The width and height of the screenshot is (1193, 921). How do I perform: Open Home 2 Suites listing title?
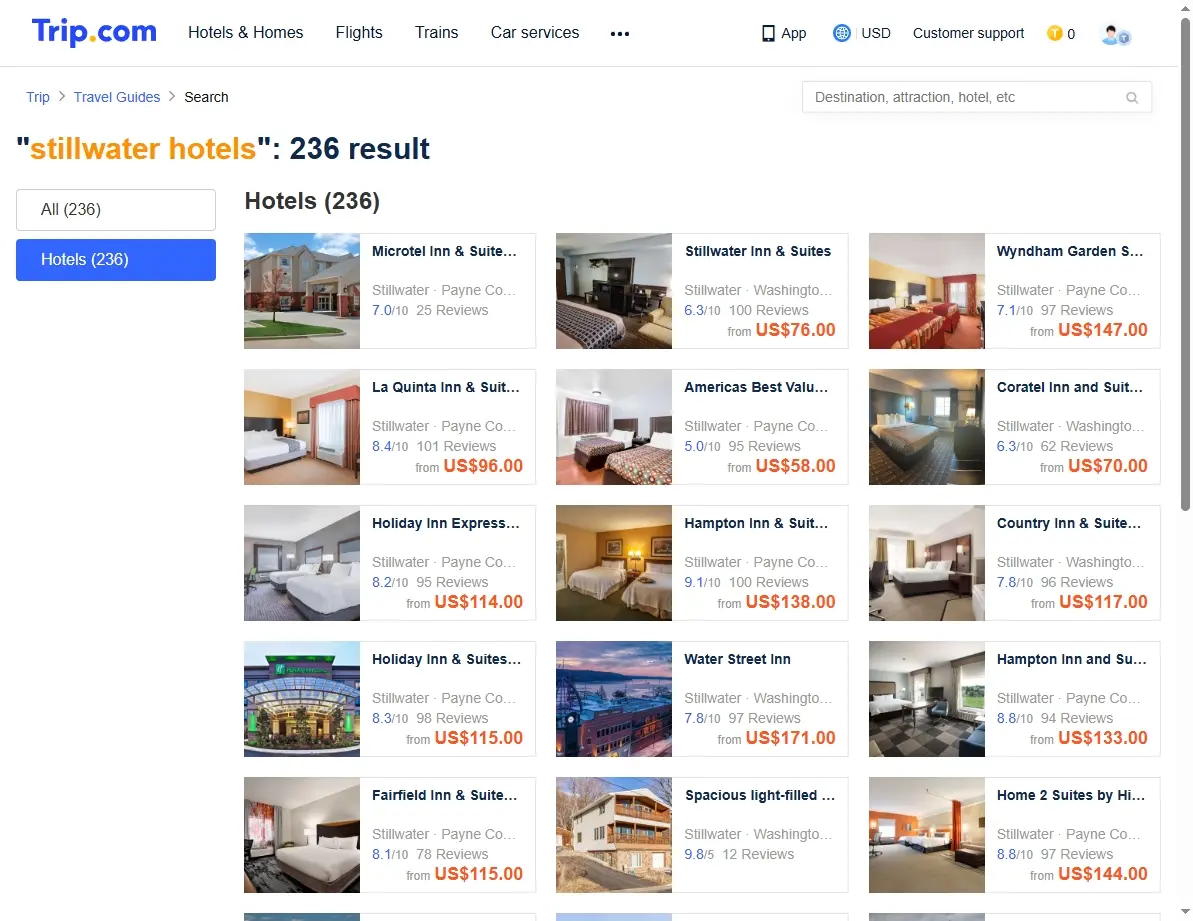point(1071,796)
